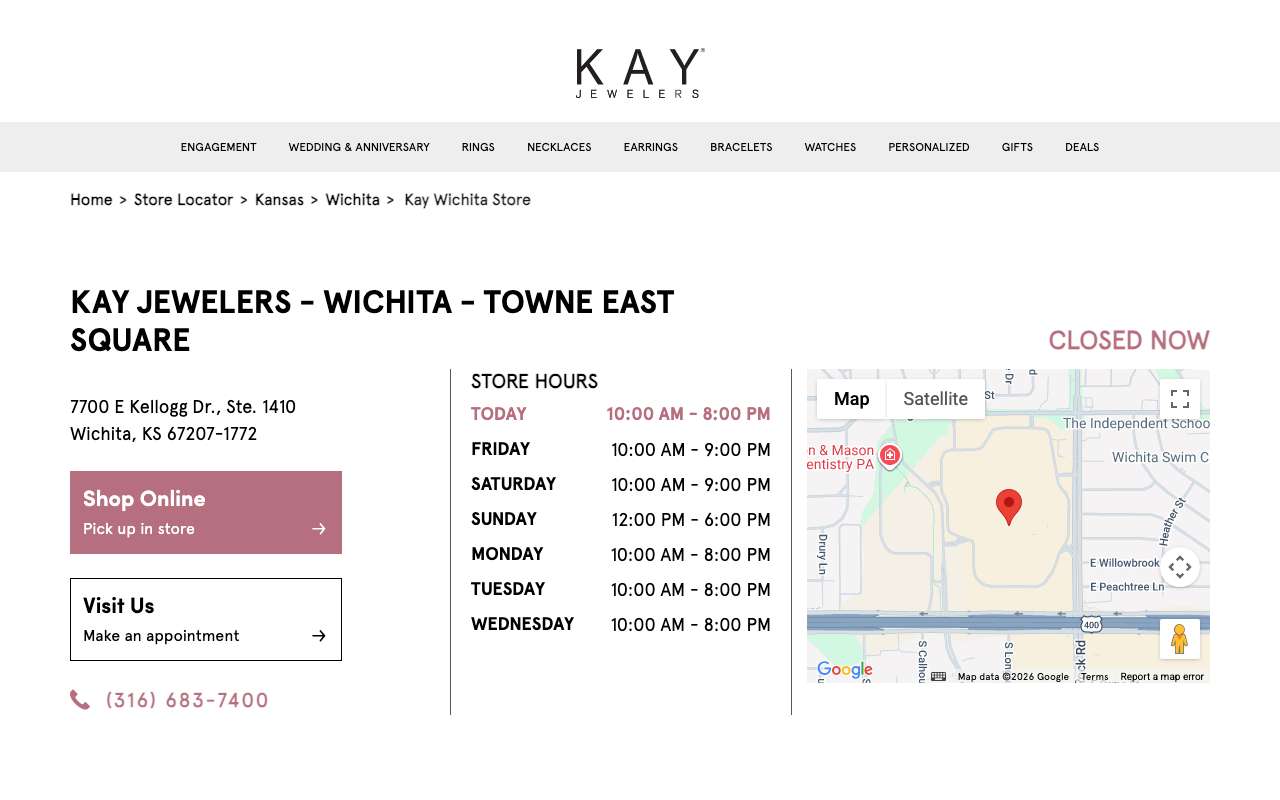Click WEDNESDAY in store hours
Viewport: 1280px width, 800px height.
pos(522,624)
